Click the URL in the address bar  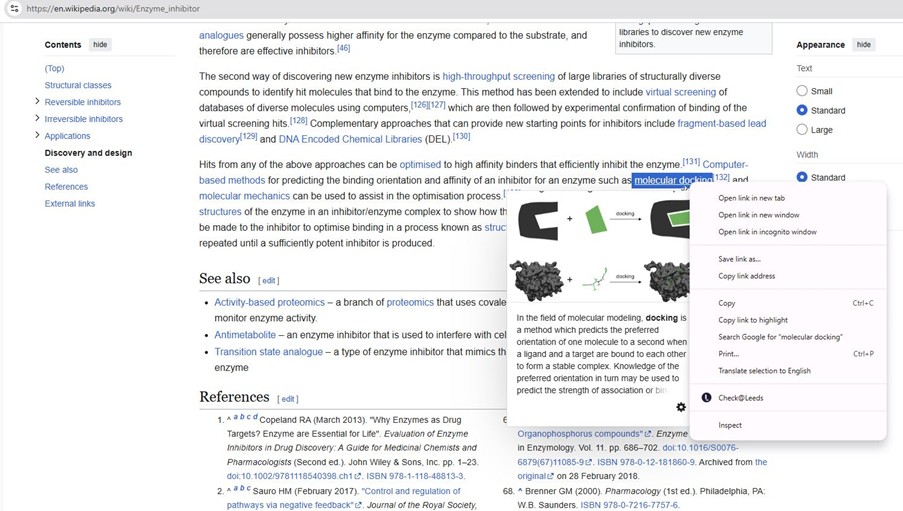coord(113,9)
